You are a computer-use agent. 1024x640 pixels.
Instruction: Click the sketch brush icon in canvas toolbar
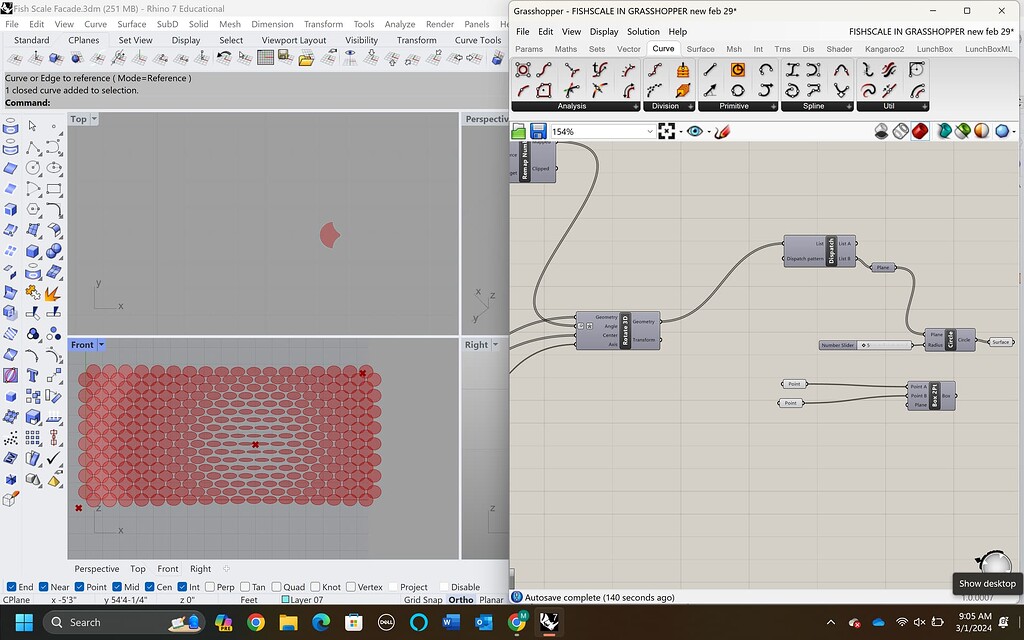coord(722,131)
